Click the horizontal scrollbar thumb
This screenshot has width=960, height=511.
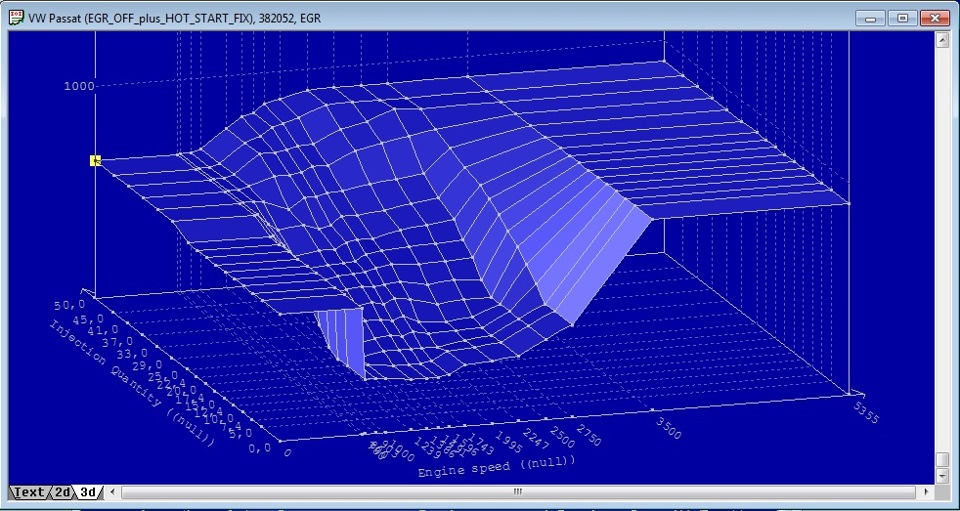click(x=518, y=492)
